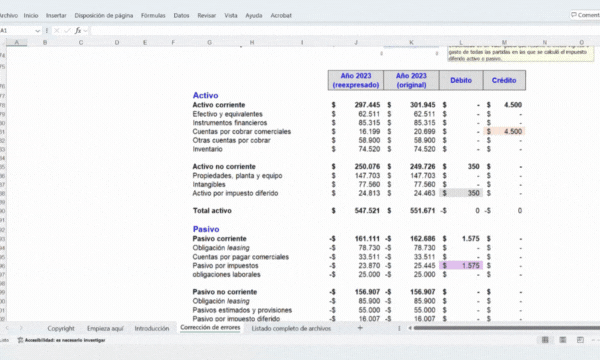The image size is (600, 360).
Task: Select the obligaciones laborales label
Action: click(x=227, y=274)
